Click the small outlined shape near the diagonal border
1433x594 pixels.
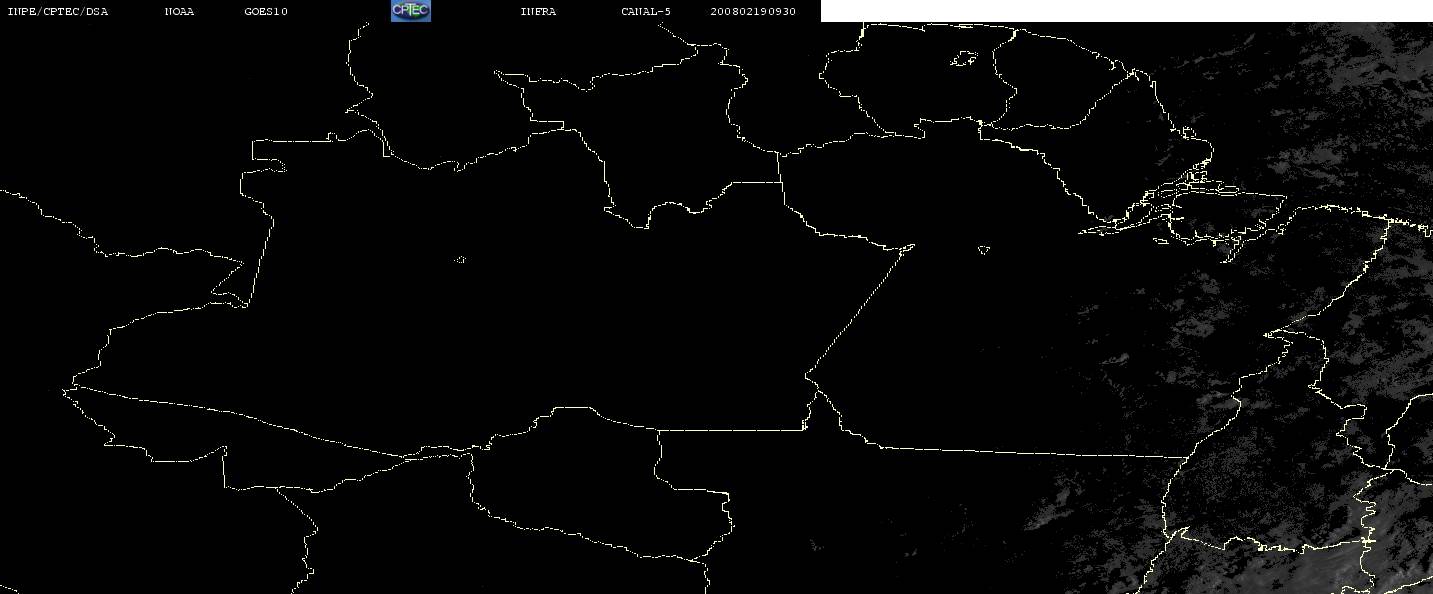984,250
